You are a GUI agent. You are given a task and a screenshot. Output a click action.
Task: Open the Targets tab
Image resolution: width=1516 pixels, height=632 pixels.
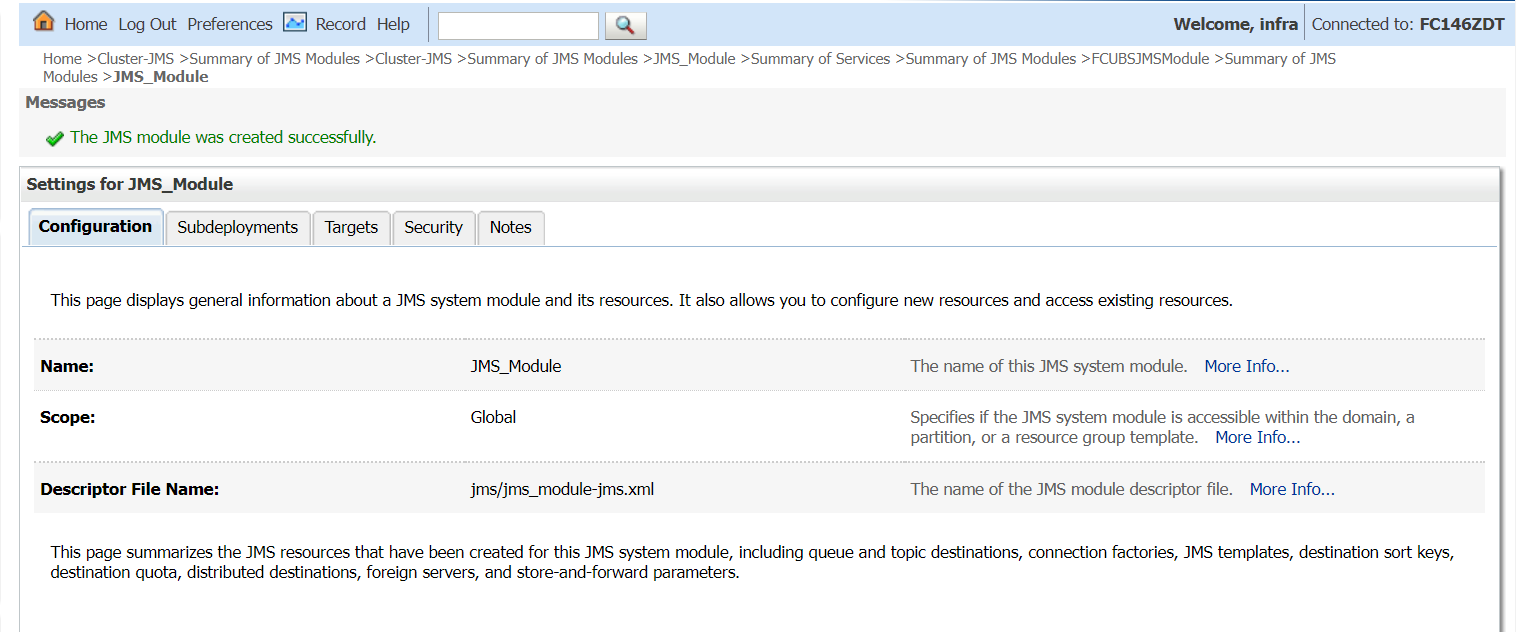point(351,228)
